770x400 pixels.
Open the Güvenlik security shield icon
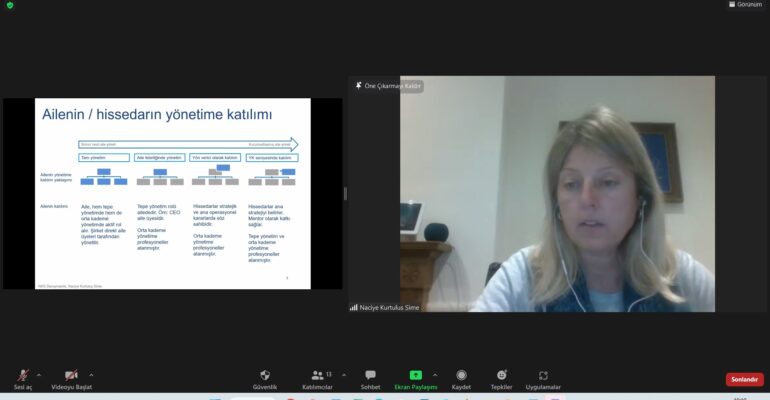click(265, 375)
